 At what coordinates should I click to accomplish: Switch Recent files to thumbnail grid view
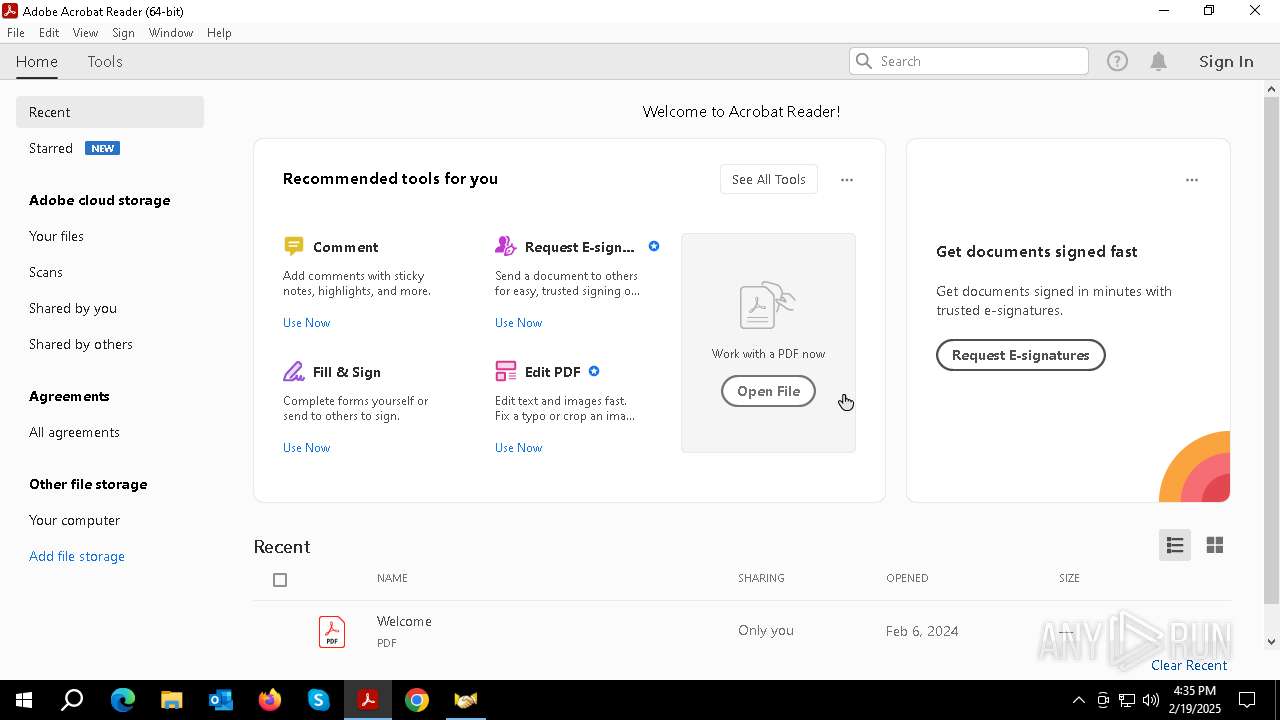click(1215, 545)
